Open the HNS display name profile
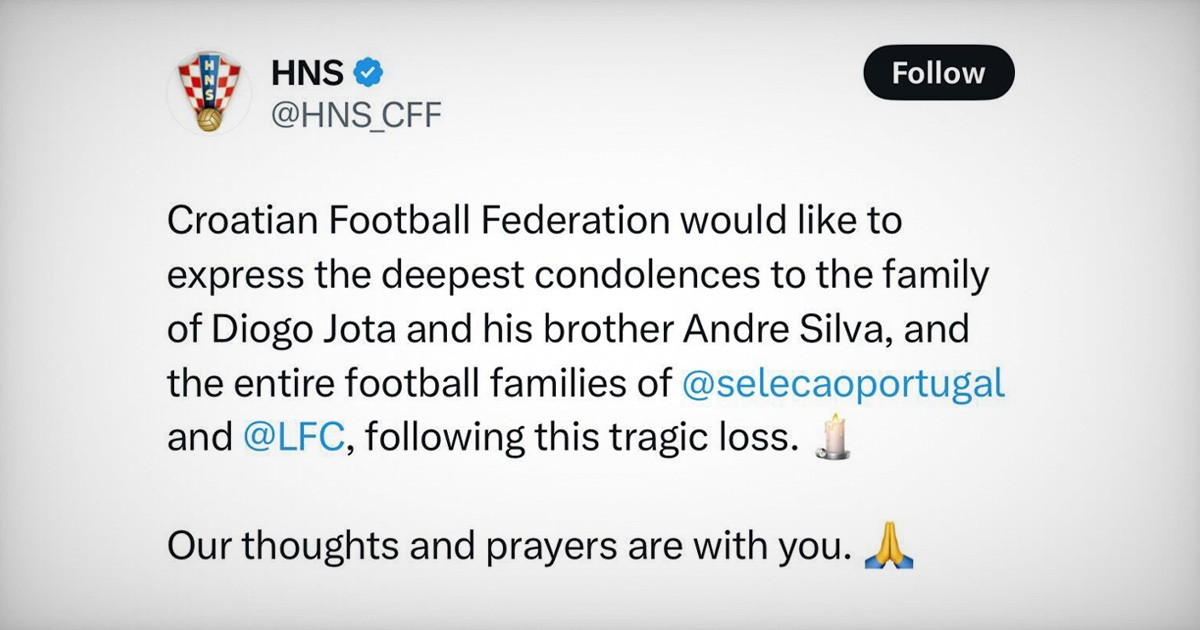Image resolution: width=1200 pixels, height=630 pixels. 307,72
